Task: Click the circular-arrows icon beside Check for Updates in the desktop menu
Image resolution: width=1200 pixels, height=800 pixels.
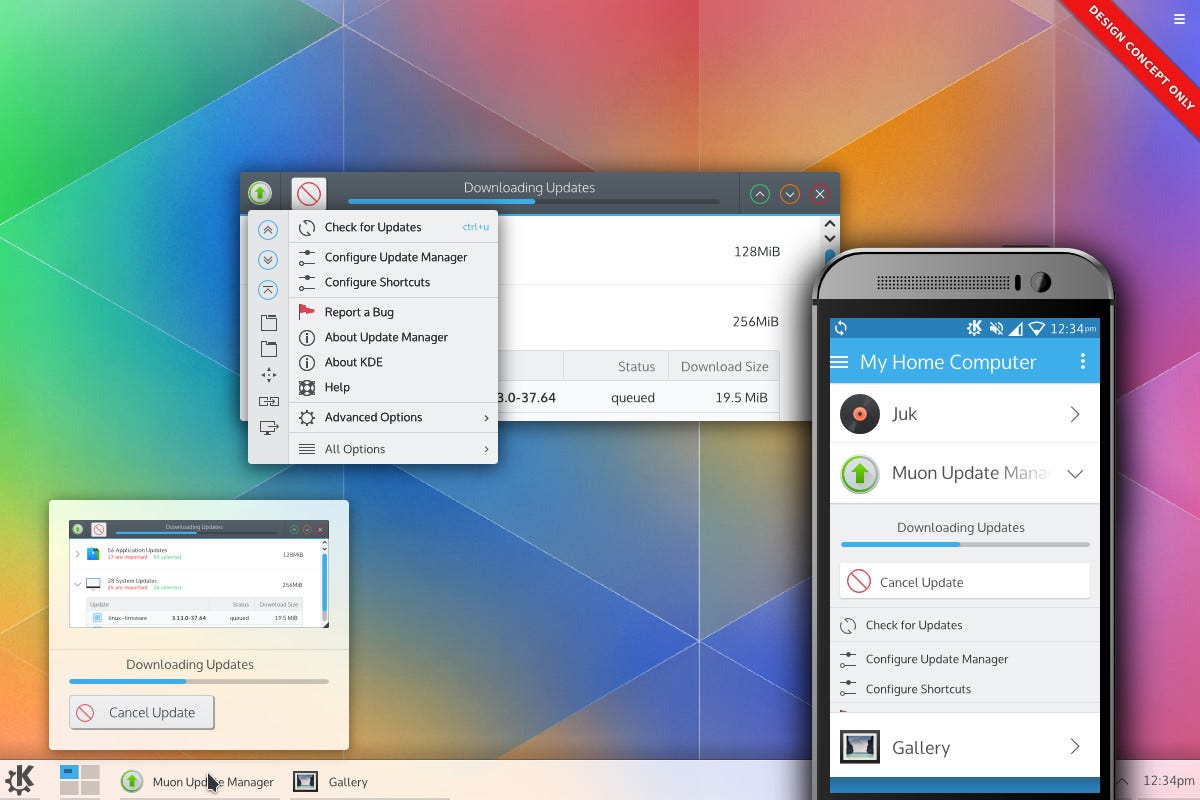Action: [307, 227]
